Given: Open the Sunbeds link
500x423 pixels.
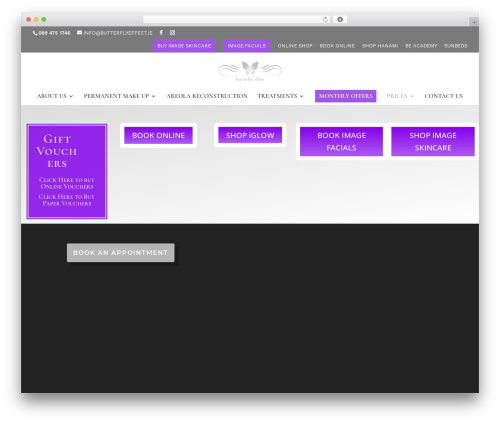Looking at the screenshot, I should tap(456, 46).
